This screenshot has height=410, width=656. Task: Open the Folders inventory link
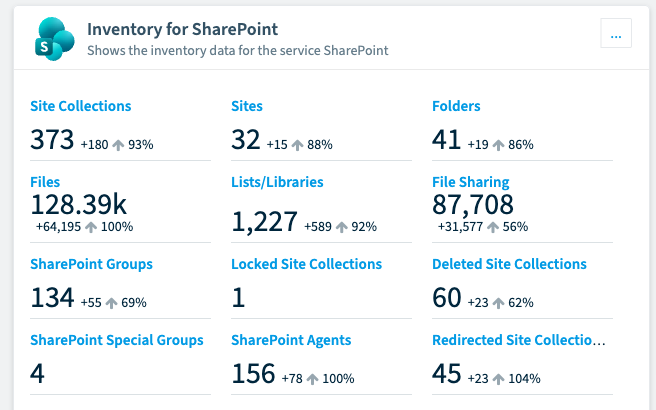tap(456, 106)
